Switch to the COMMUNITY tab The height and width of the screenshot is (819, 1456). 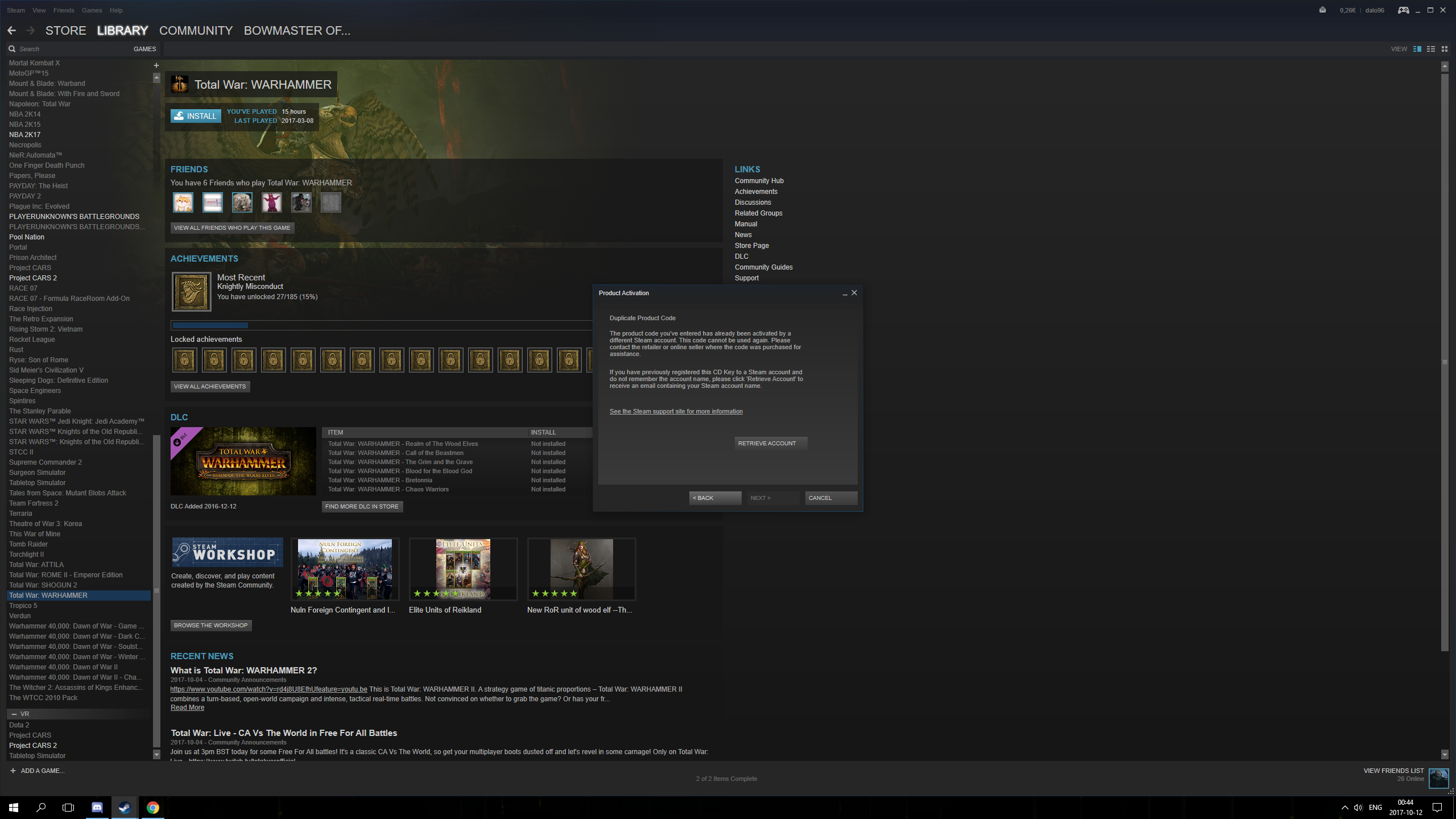point(196,31)
